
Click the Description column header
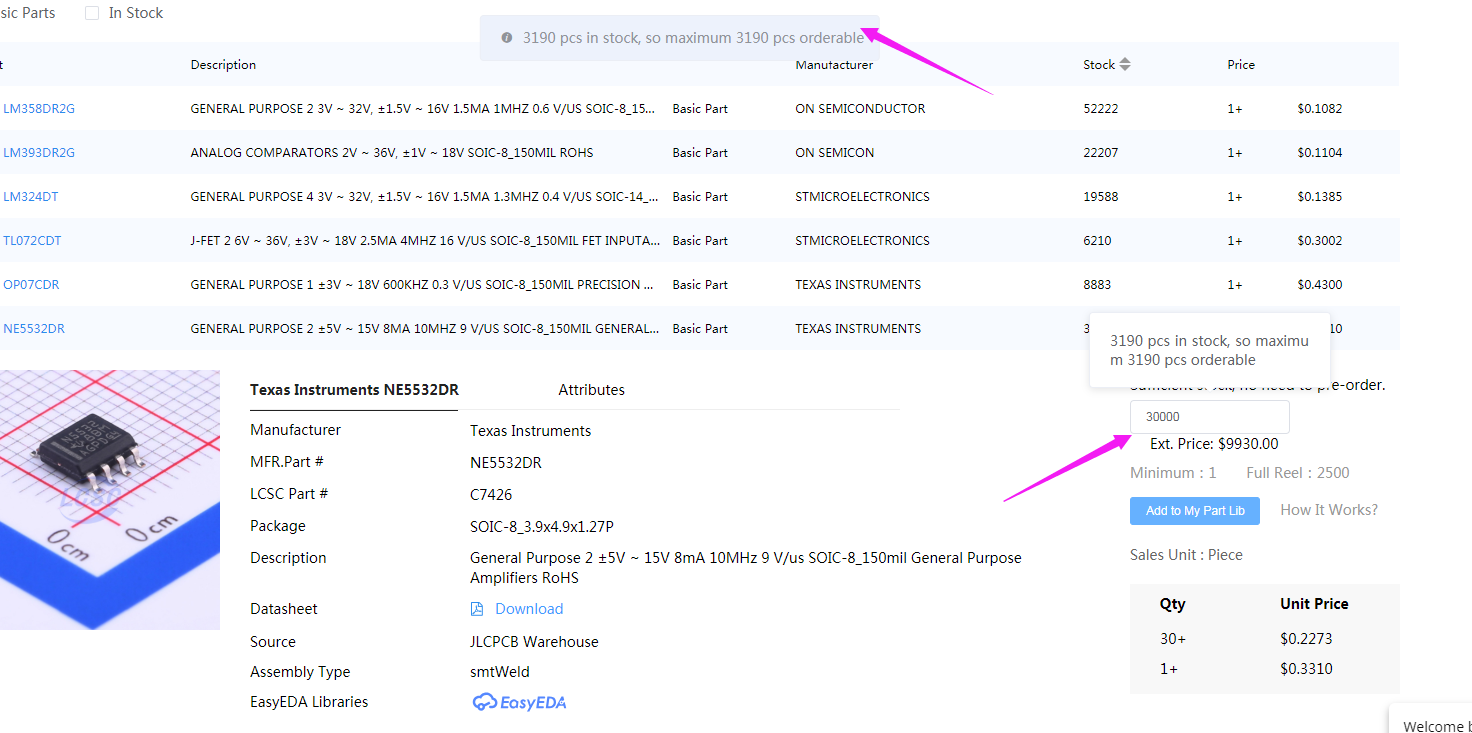point(223,65)
